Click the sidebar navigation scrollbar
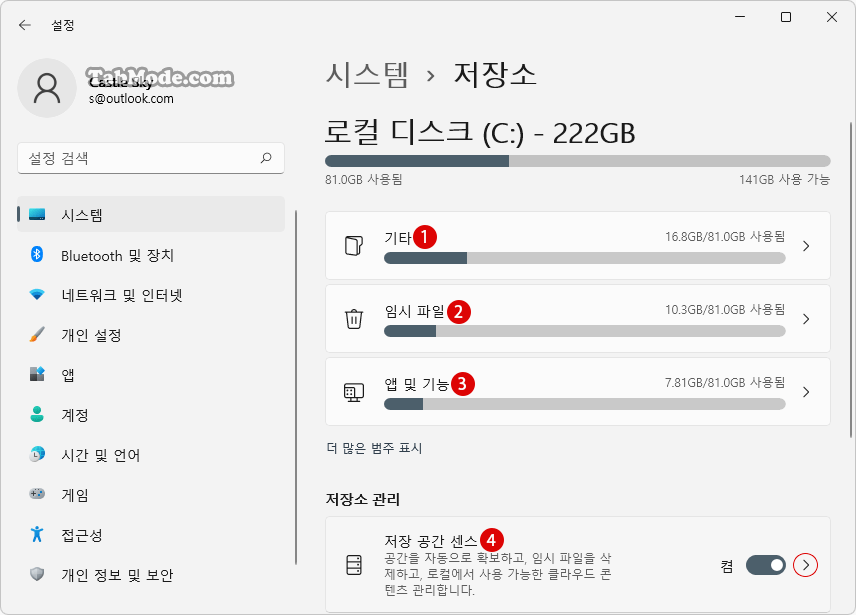The height and width of the screenshot is (615, 856). (296, 387)
